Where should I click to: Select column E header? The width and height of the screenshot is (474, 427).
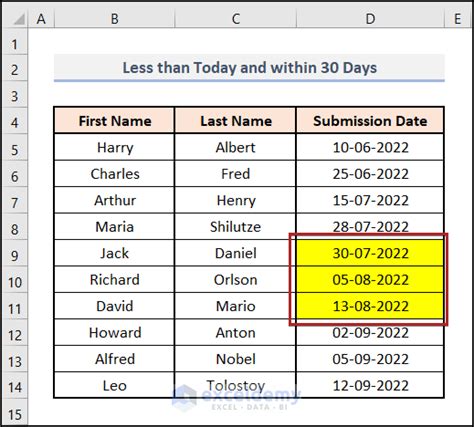click(457, 19)
